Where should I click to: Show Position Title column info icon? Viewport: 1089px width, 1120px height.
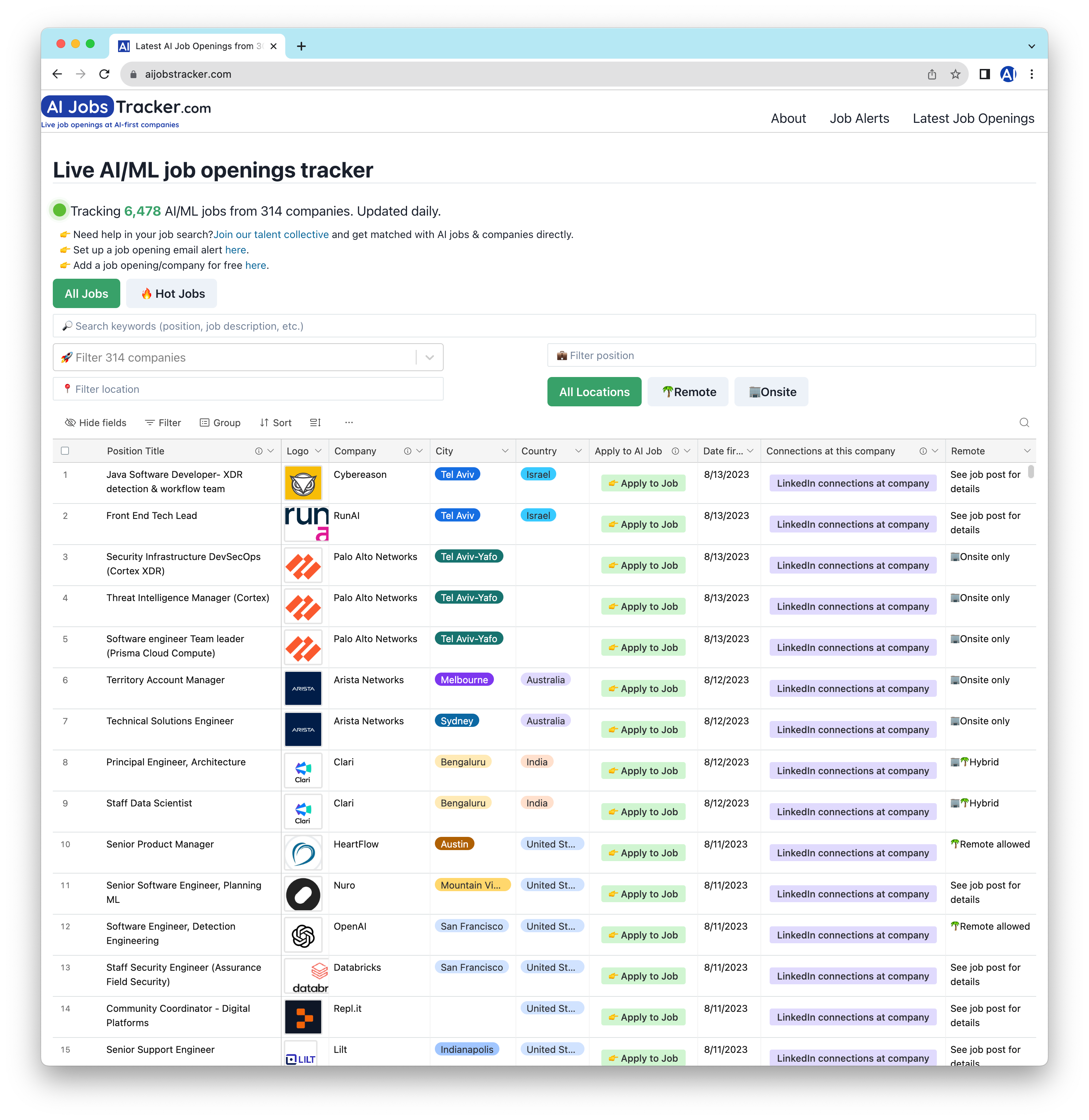[x=258, y=451]
